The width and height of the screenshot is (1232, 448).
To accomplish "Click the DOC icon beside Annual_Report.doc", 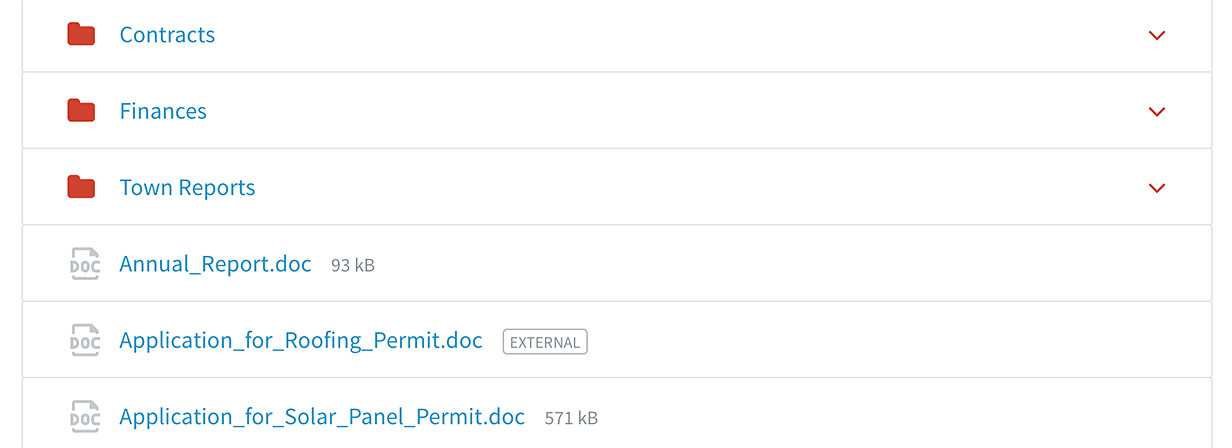I will tap(84, 264).
